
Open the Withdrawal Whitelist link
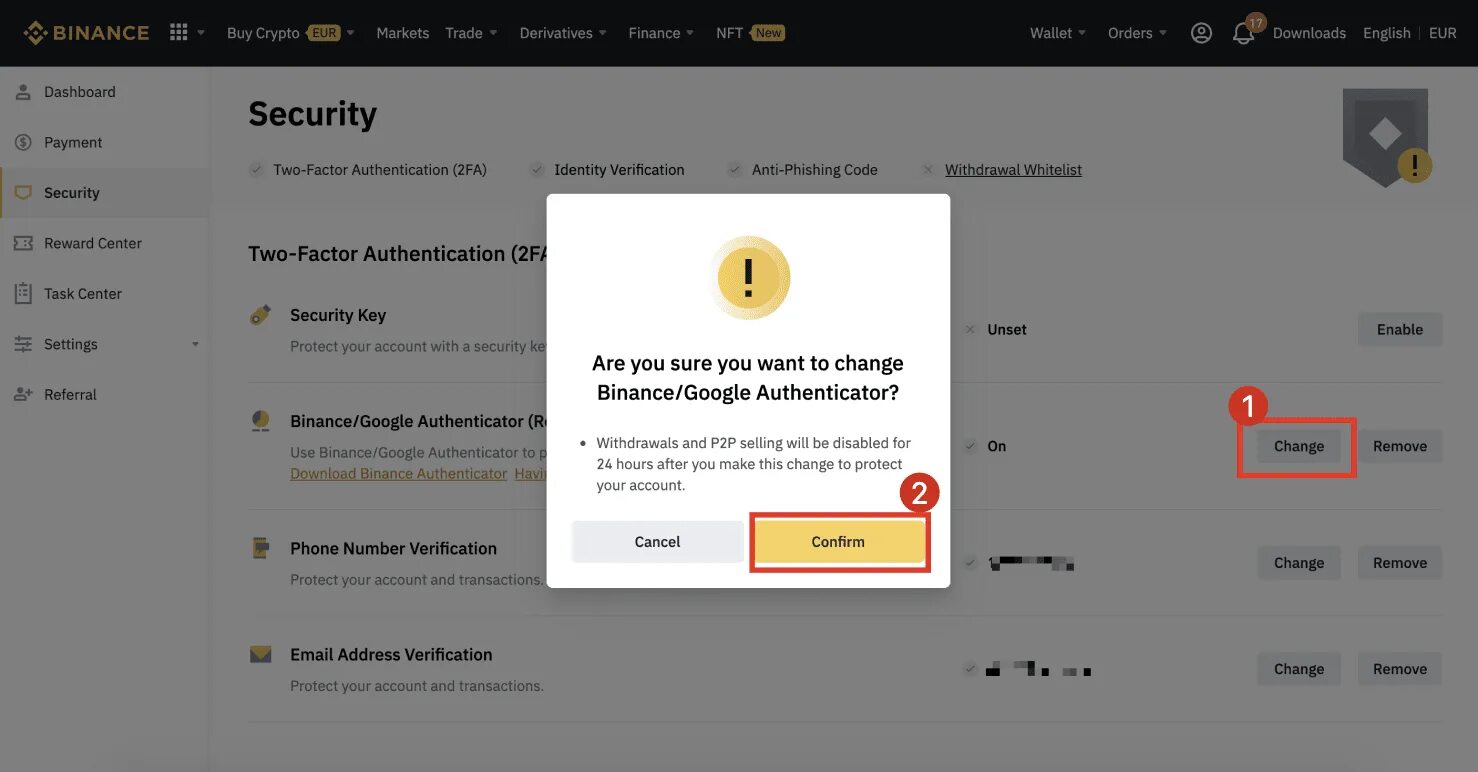(1013, 170)
